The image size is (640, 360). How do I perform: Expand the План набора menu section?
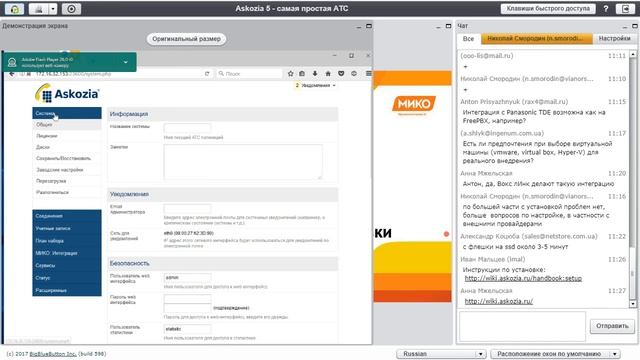[x=67, y=241]
